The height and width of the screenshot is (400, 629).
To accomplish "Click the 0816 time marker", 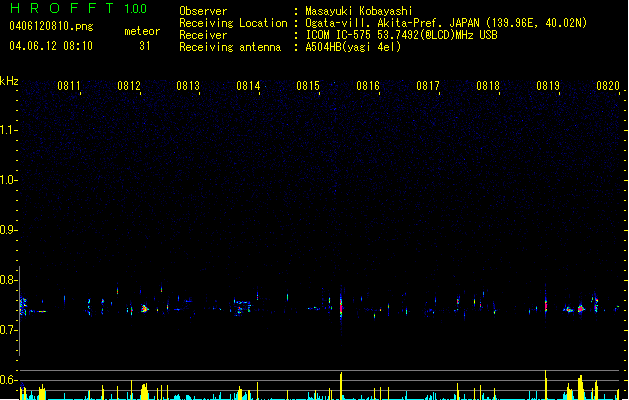I will pos(368,85).
